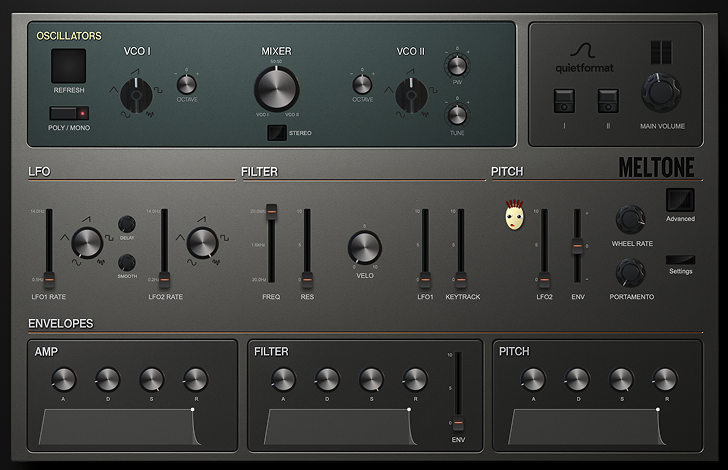Open the Advanced panel
The image size is (728, 470).
tap(680, 199)
